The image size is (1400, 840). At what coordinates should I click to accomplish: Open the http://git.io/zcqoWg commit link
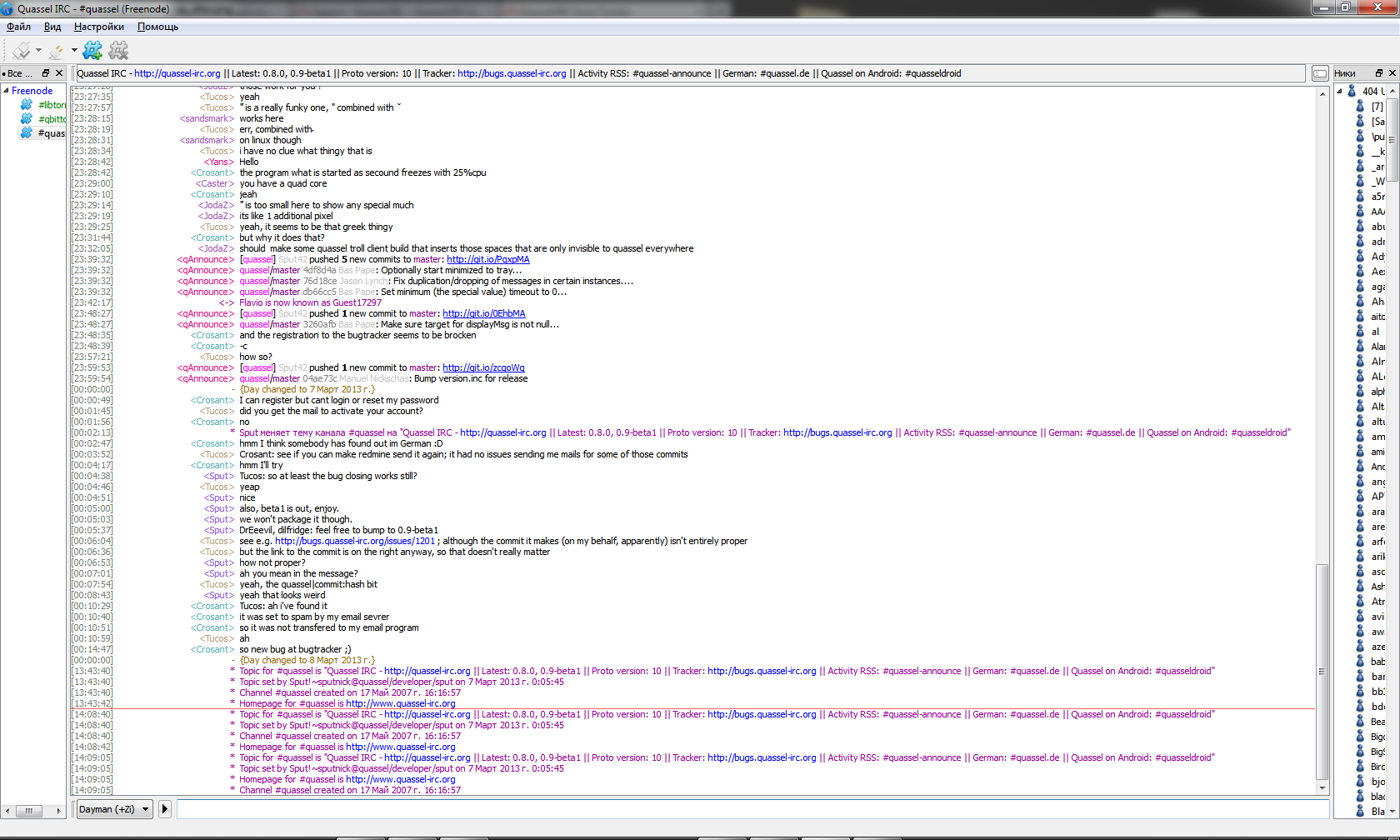(x=483, y=367)
